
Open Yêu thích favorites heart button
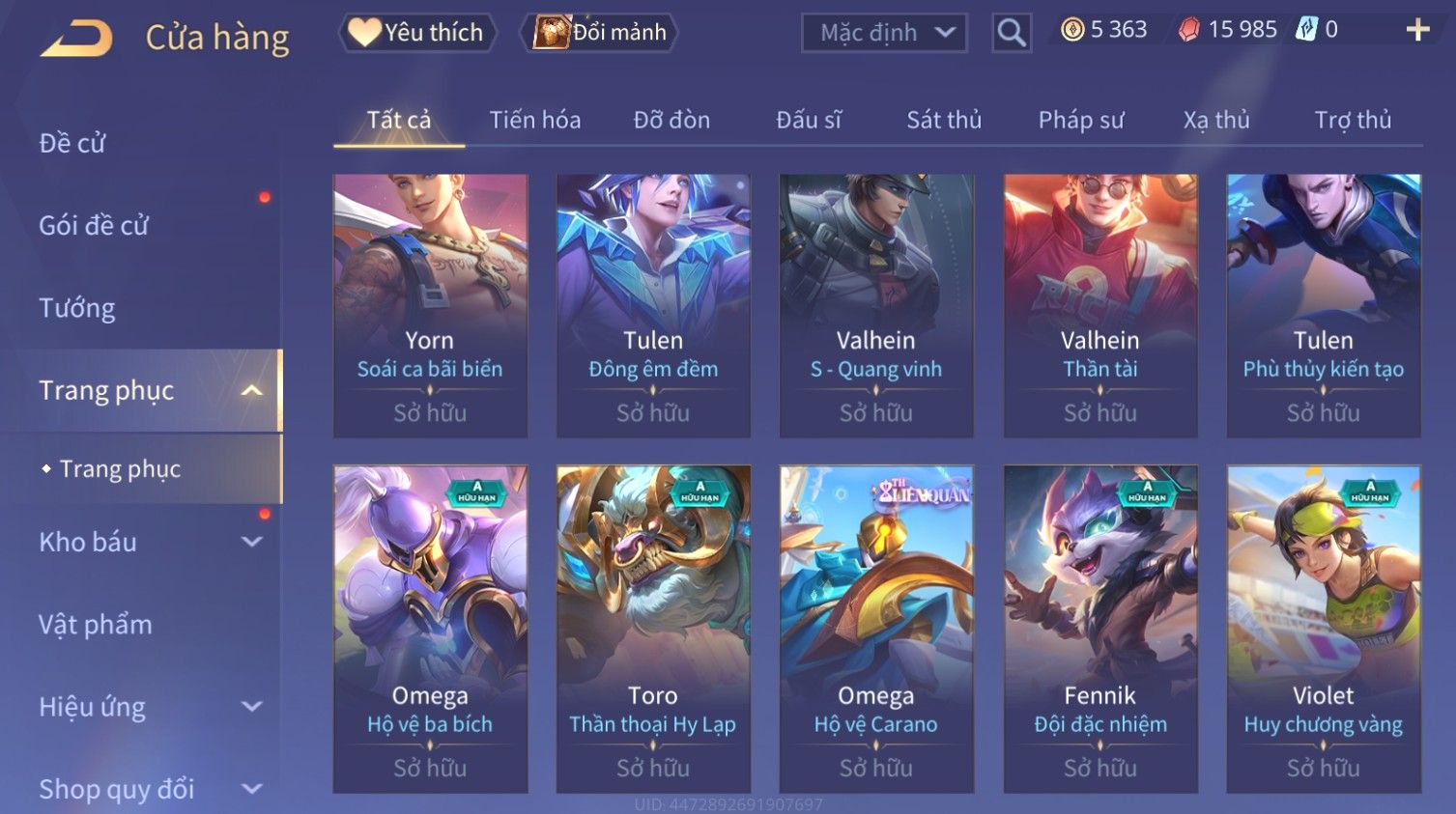(x=417, y=33)
